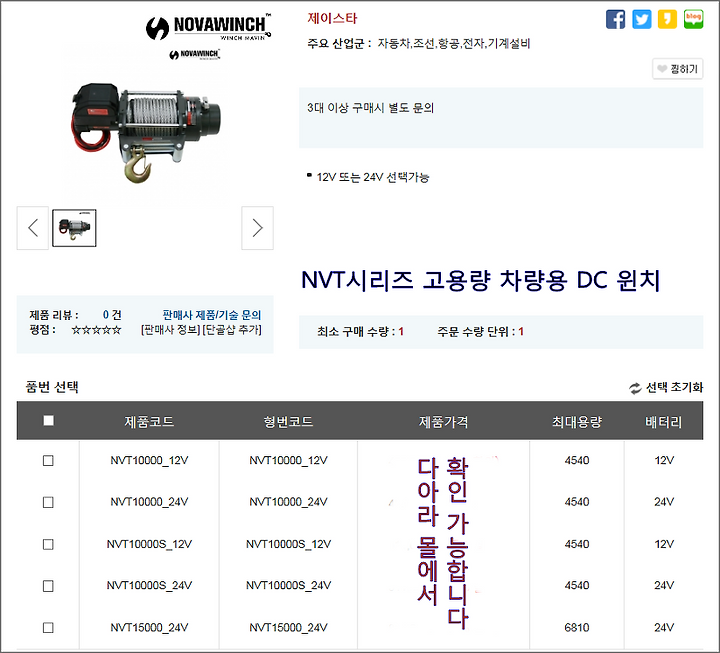Click the NOVAWINCH brand logo
The width and height of the screenshot is (720, 653).
[208, 28]
